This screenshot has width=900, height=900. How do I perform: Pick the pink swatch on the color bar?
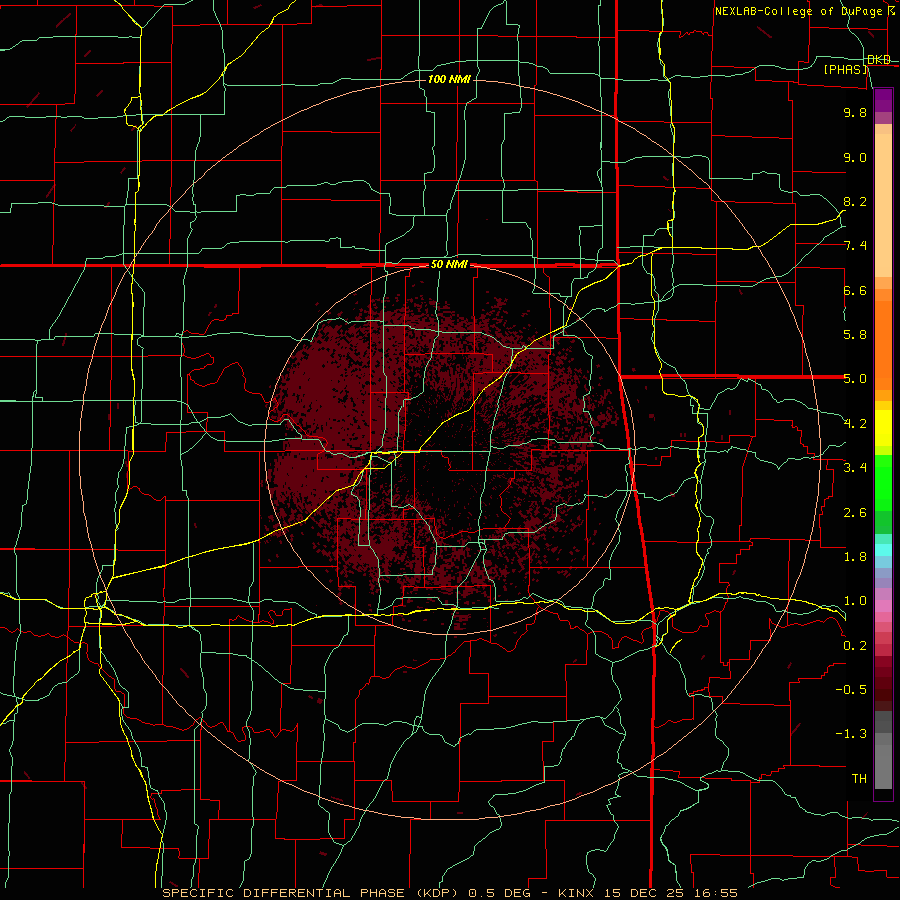(x=883, y=606)
